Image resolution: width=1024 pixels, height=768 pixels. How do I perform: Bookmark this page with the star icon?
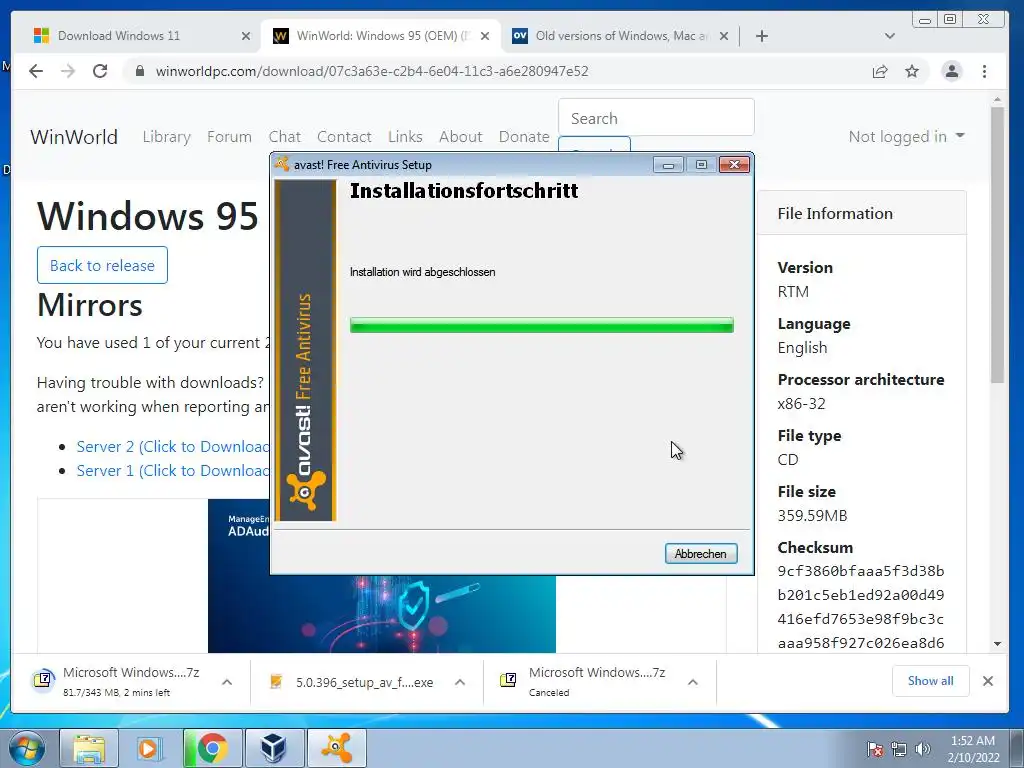click(x=912, y=71)
